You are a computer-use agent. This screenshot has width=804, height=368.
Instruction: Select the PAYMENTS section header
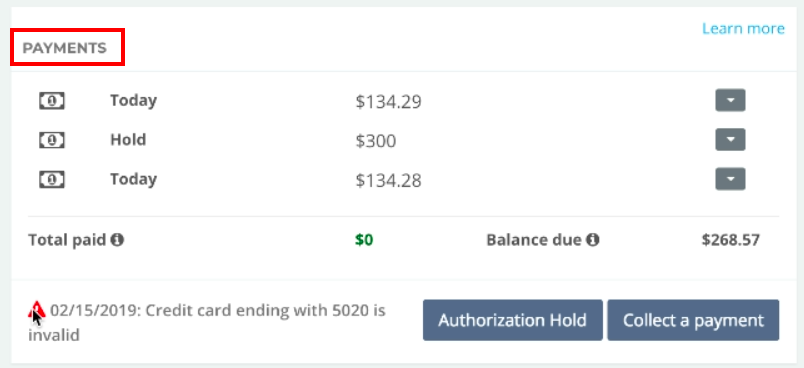click(65, 48)
